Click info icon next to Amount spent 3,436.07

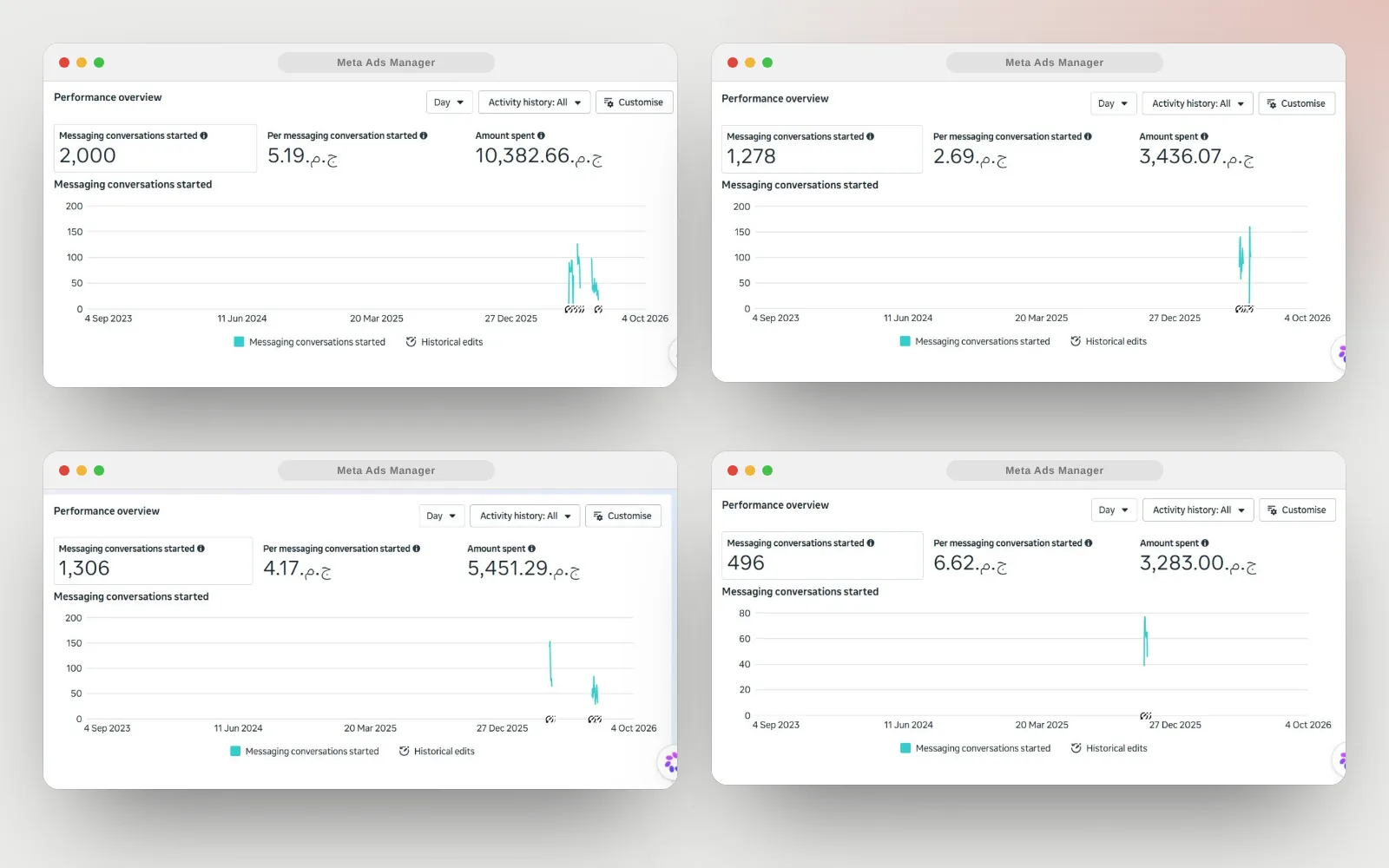1204,136
